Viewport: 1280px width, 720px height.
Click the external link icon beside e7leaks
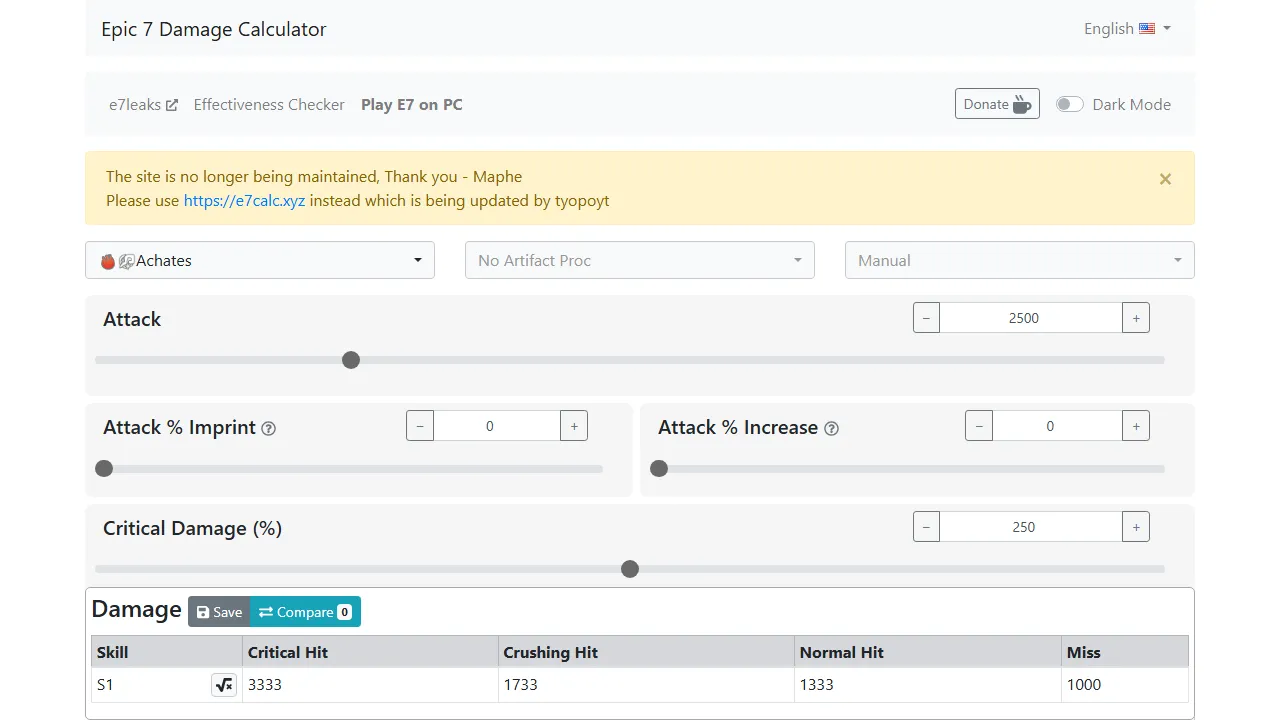click(x=171, y=103)
